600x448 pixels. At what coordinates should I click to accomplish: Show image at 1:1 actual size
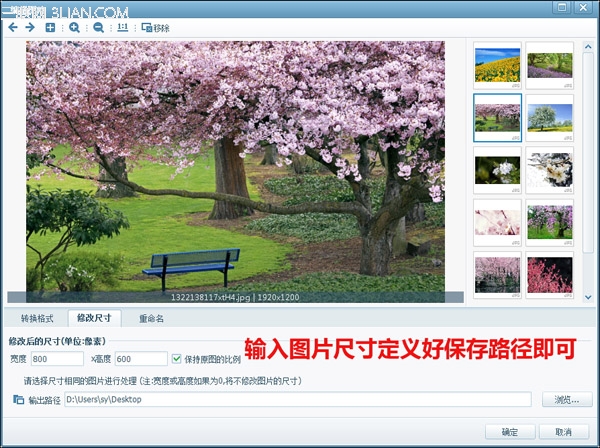[x=122, y=27]
